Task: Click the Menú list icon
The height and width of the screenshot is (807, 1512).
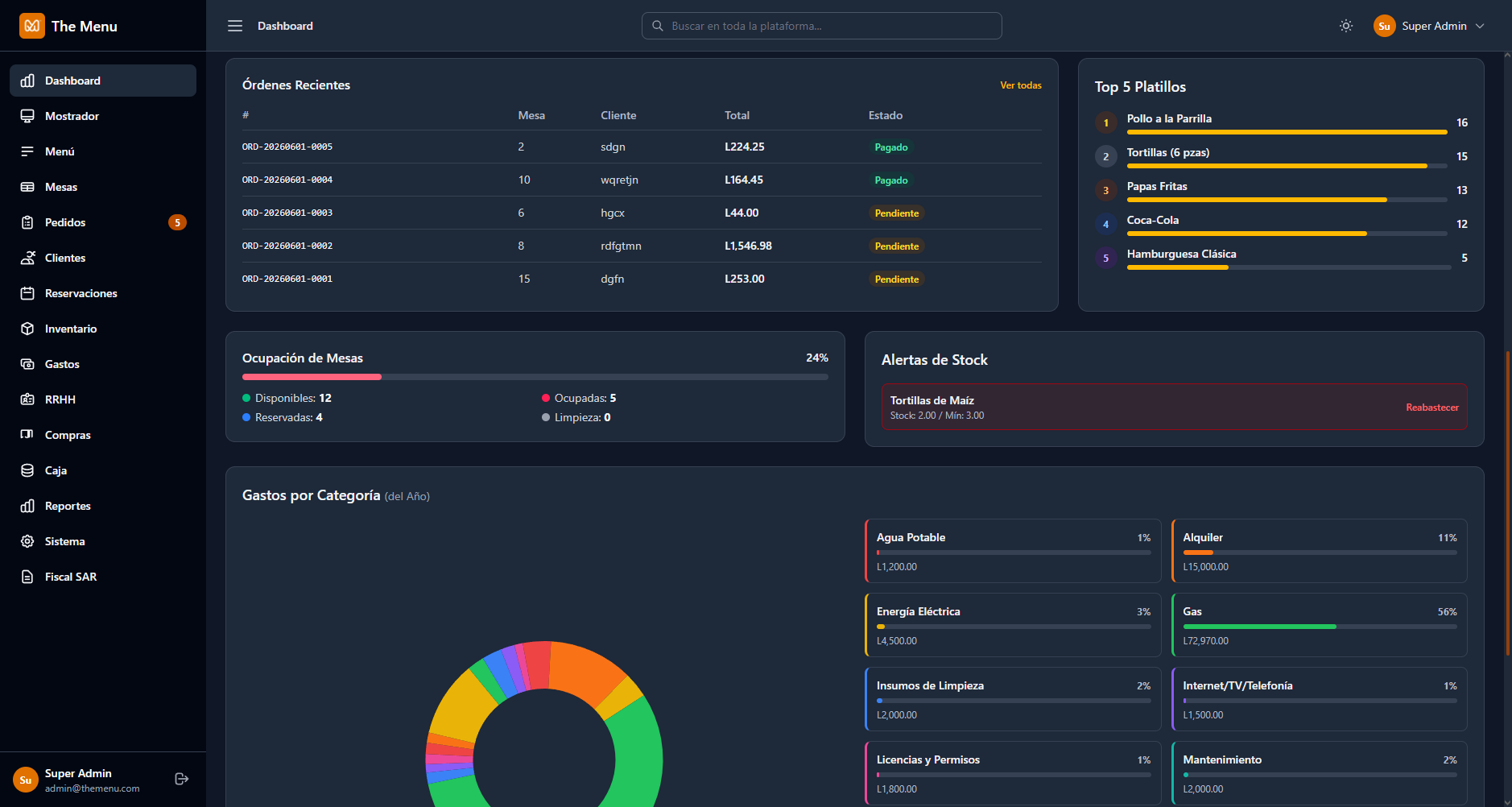Action: click(27, 151)
